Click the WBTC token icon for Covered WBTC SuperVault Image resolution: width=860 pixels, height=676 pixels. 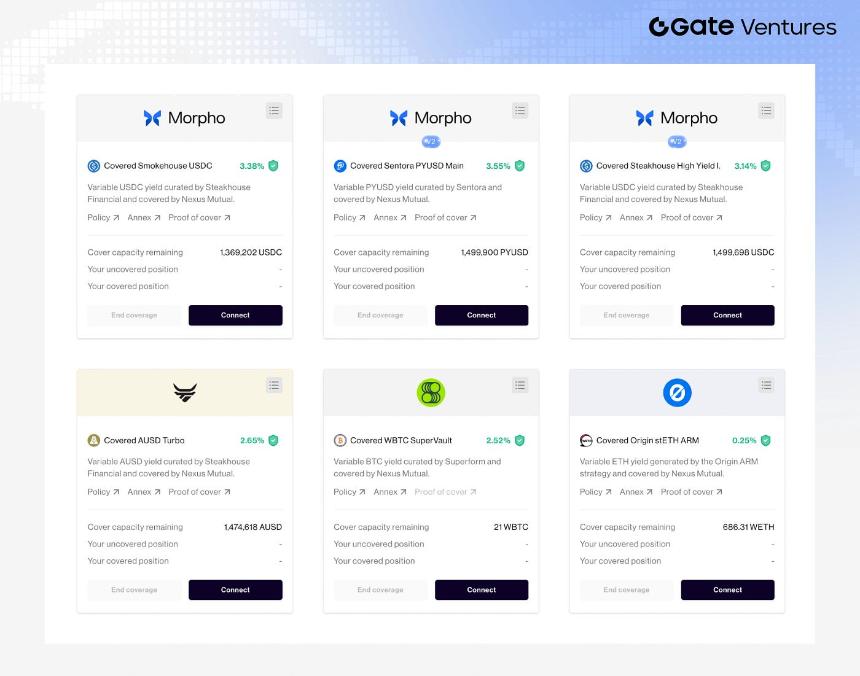pyautogui.click(x=340, y=440)
